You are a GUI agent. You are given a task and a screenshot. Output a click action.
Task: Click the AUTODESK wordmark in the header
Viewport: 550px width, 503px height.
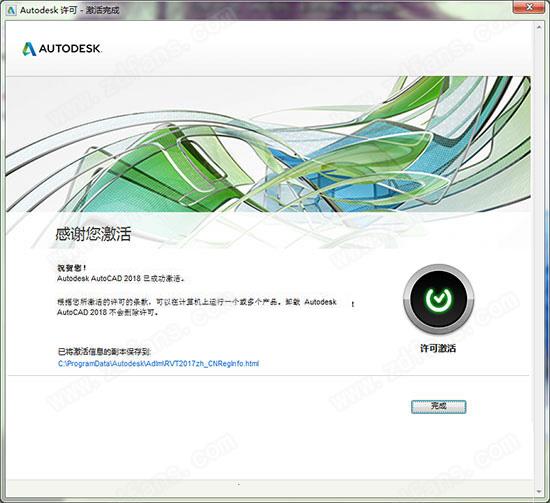[x=70, y=48]
